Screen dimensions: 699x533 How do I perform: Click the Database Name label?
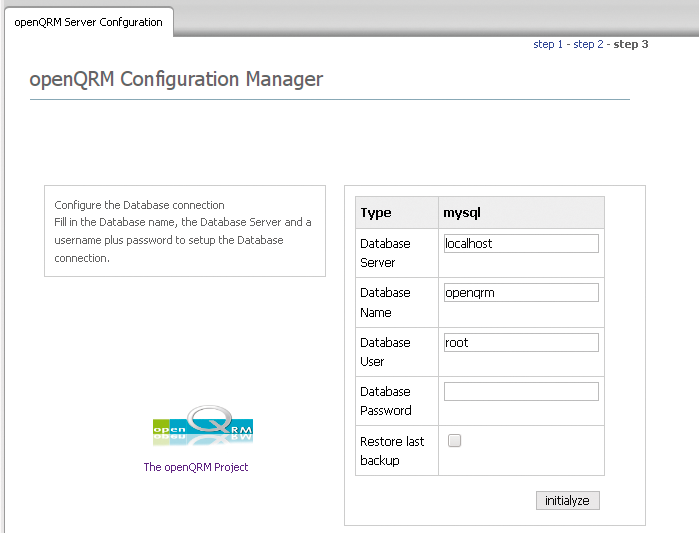(x=385, y=302)
